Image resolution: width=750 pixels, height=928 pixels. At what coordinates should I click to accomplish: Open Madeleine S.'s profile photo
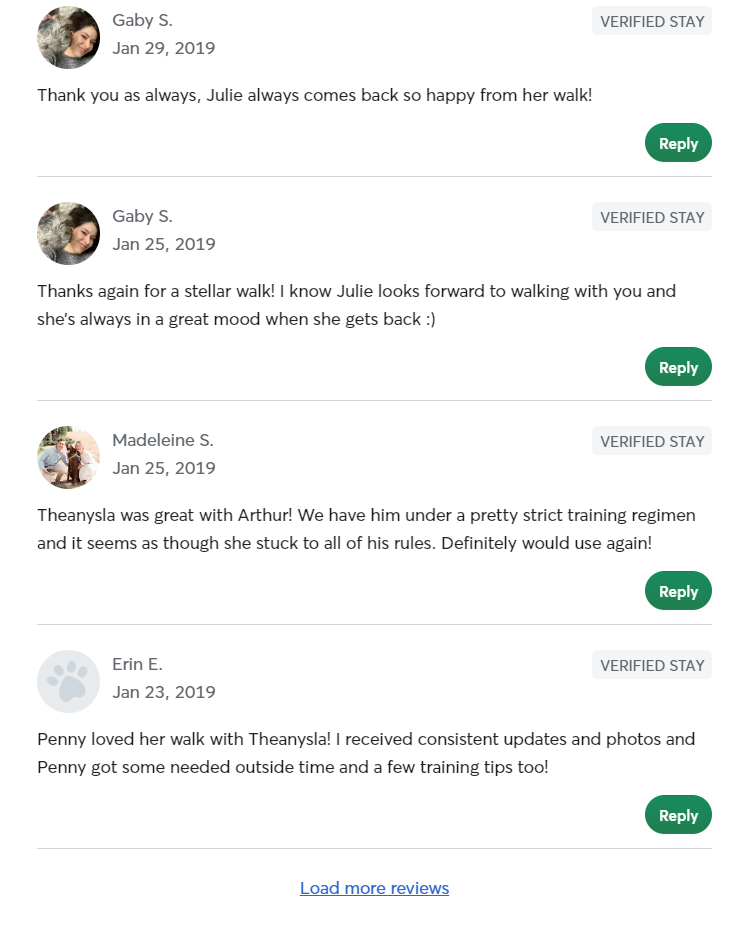[x=68, y=457]
